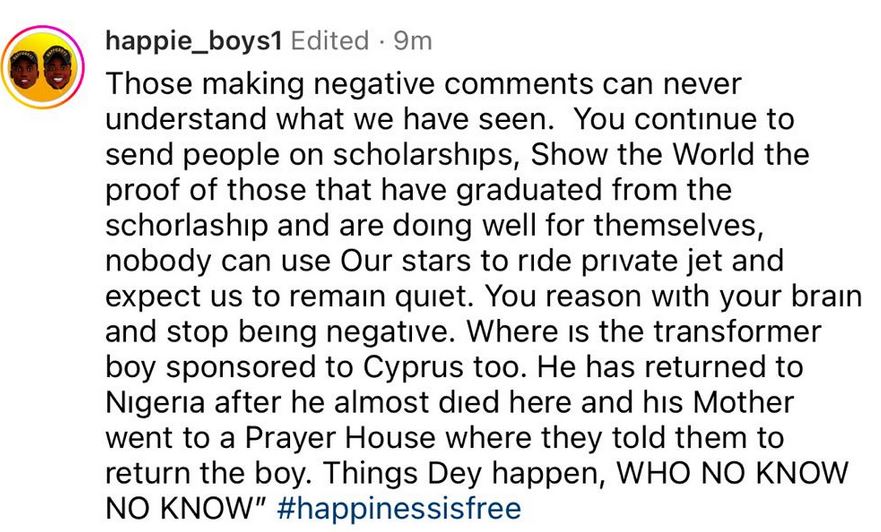The width and height of the screenshot is (881, 532).
Task: Click the Edited label beside username
Action: click(329, 40)
